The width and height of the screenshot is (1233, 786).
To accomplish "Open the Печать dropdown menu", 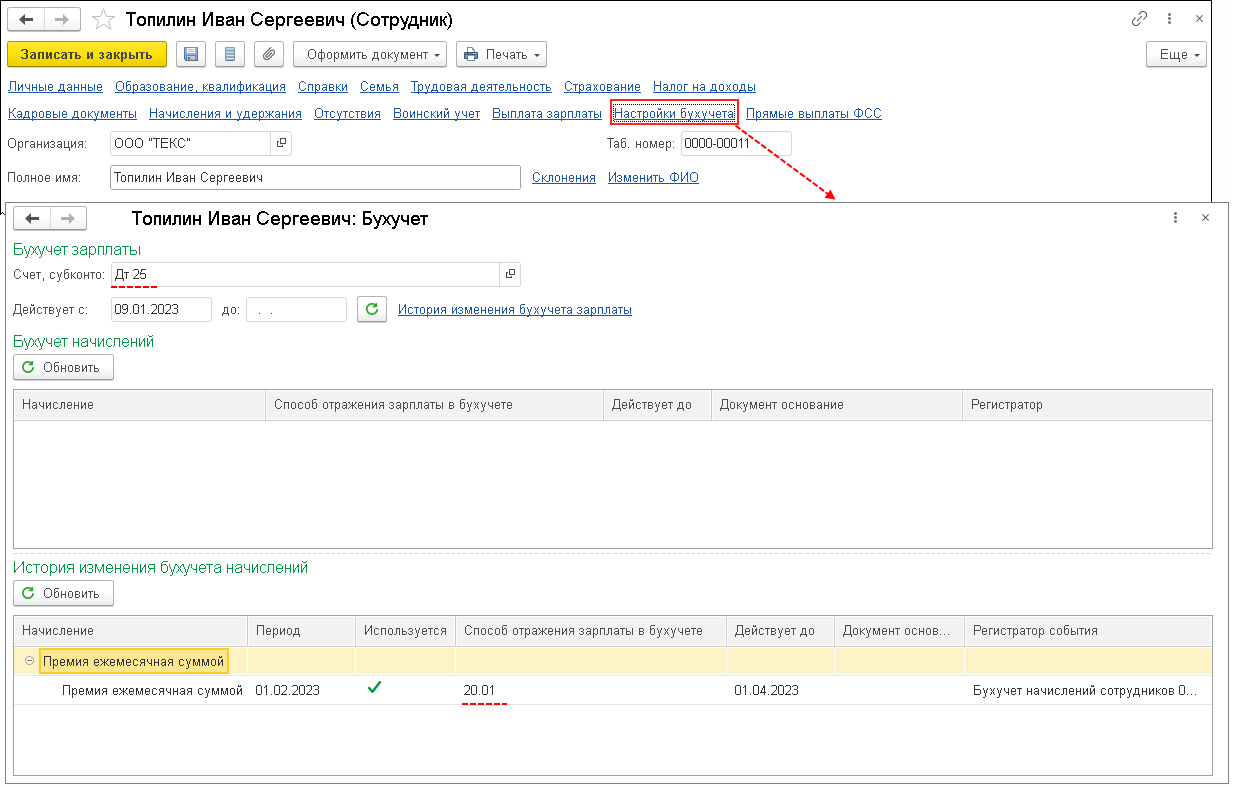I will (501, 54).
